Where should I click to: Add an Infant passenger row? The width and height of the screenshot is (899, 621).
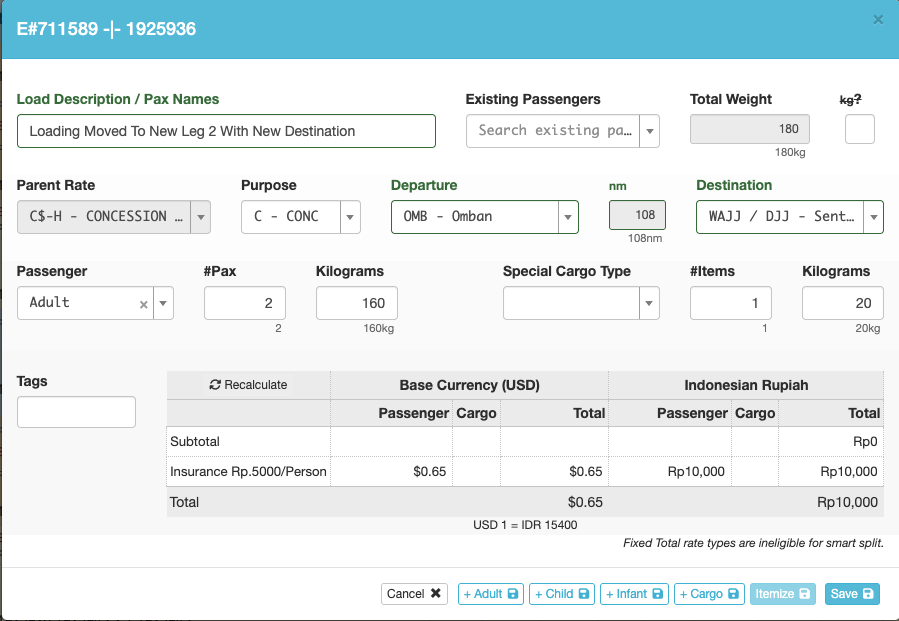pyautogui.click(x=635, y=594)
